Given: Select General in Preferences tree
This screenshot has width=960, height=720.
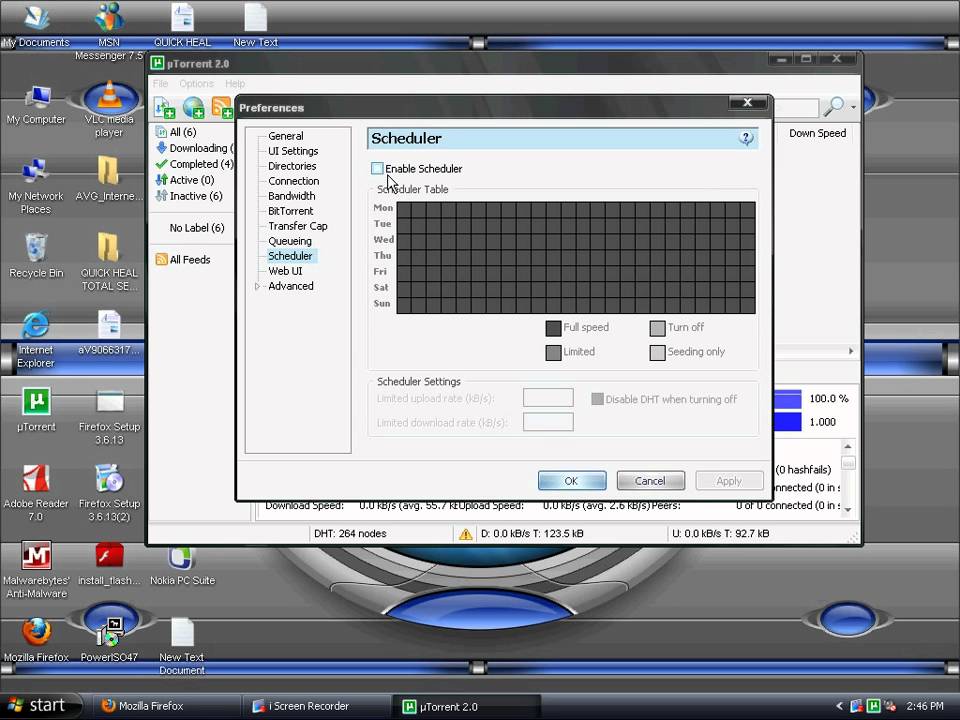Looking at the screenshot, I should pyautogui.click(x=285, y=136).
